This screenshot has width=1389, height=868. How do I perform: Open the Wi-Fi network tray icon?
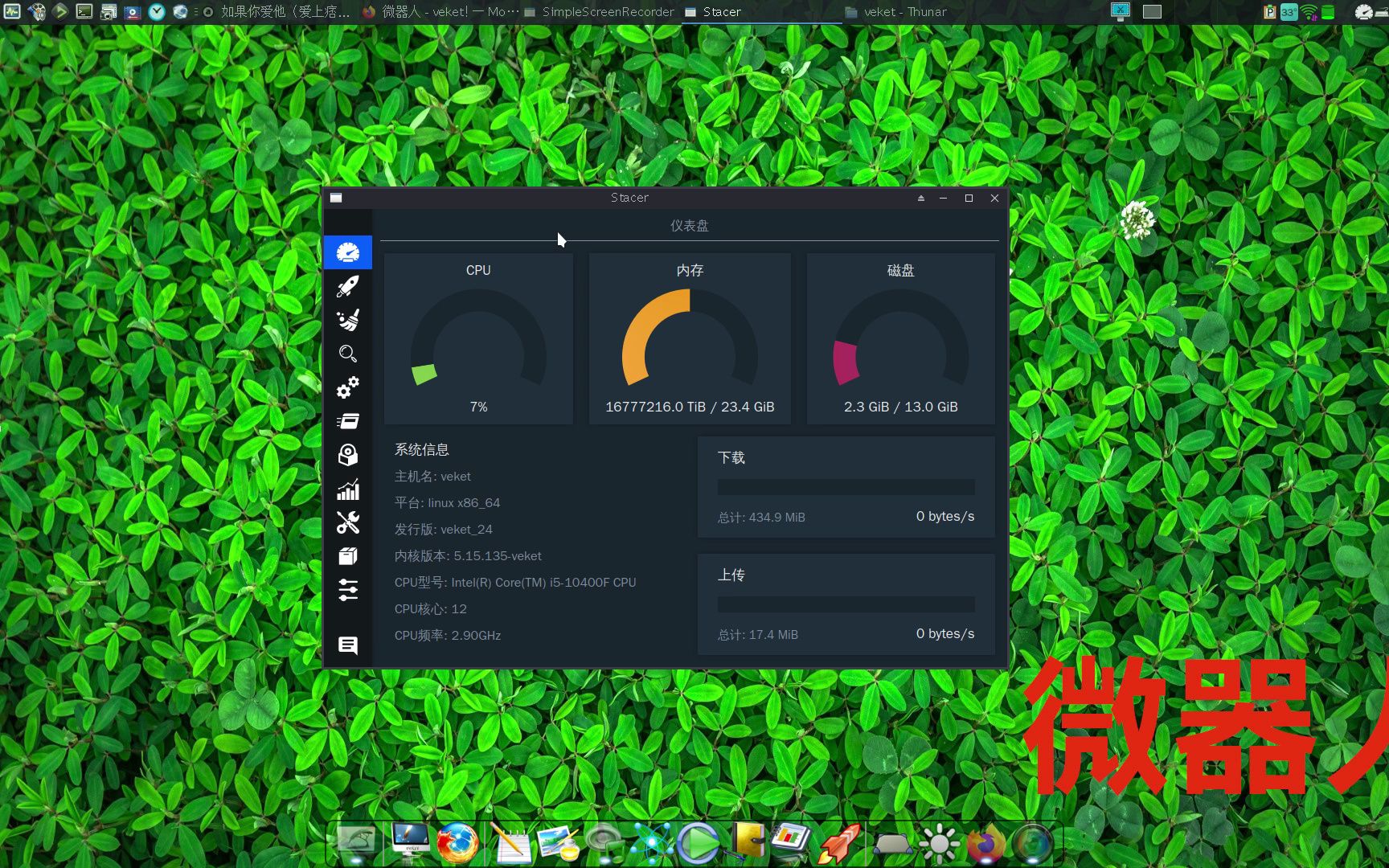[x=1309, y=12]
